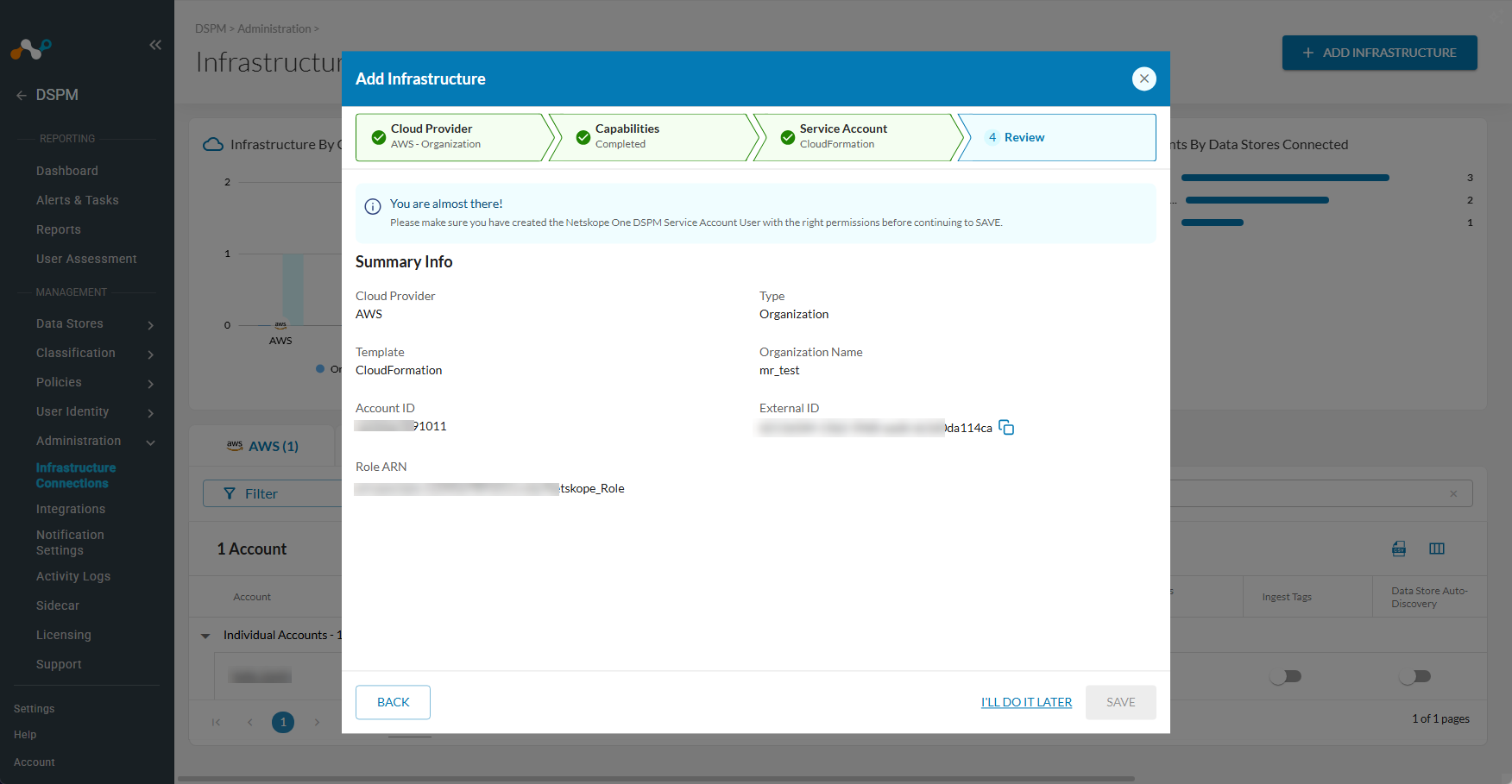Open the Dashboard page
Screen dimensions: 1512x784
click(67, 171)
